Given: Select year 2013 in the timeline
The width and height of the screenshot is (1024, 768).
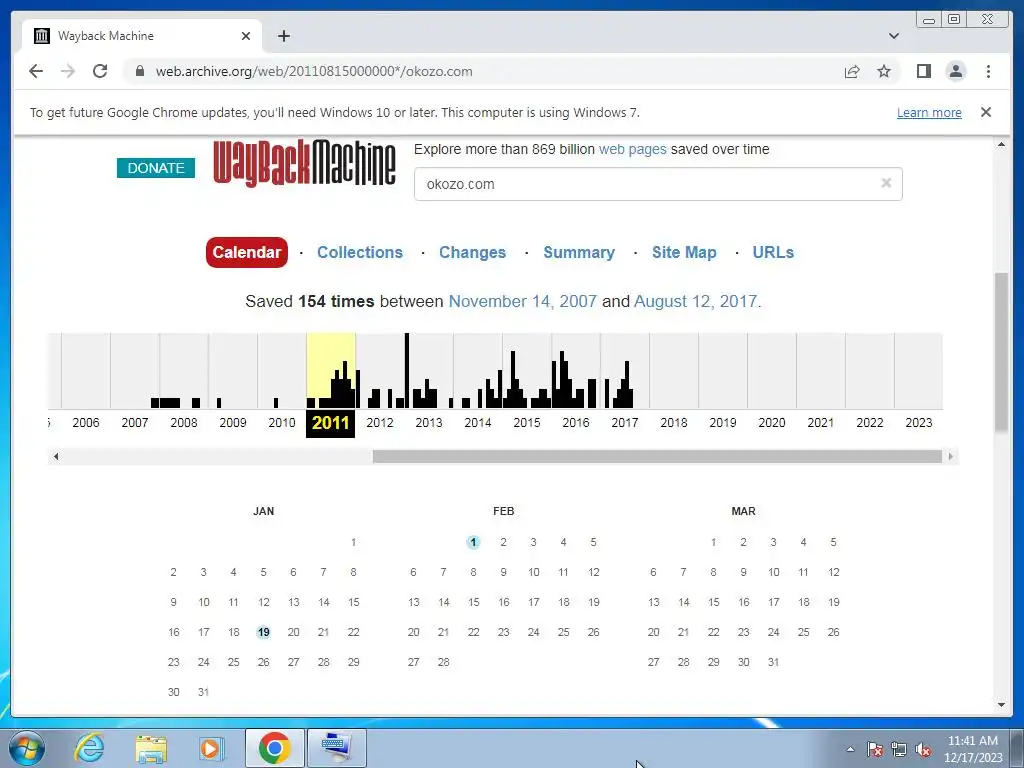Looking at the screenshot, I should coord(428,423).
